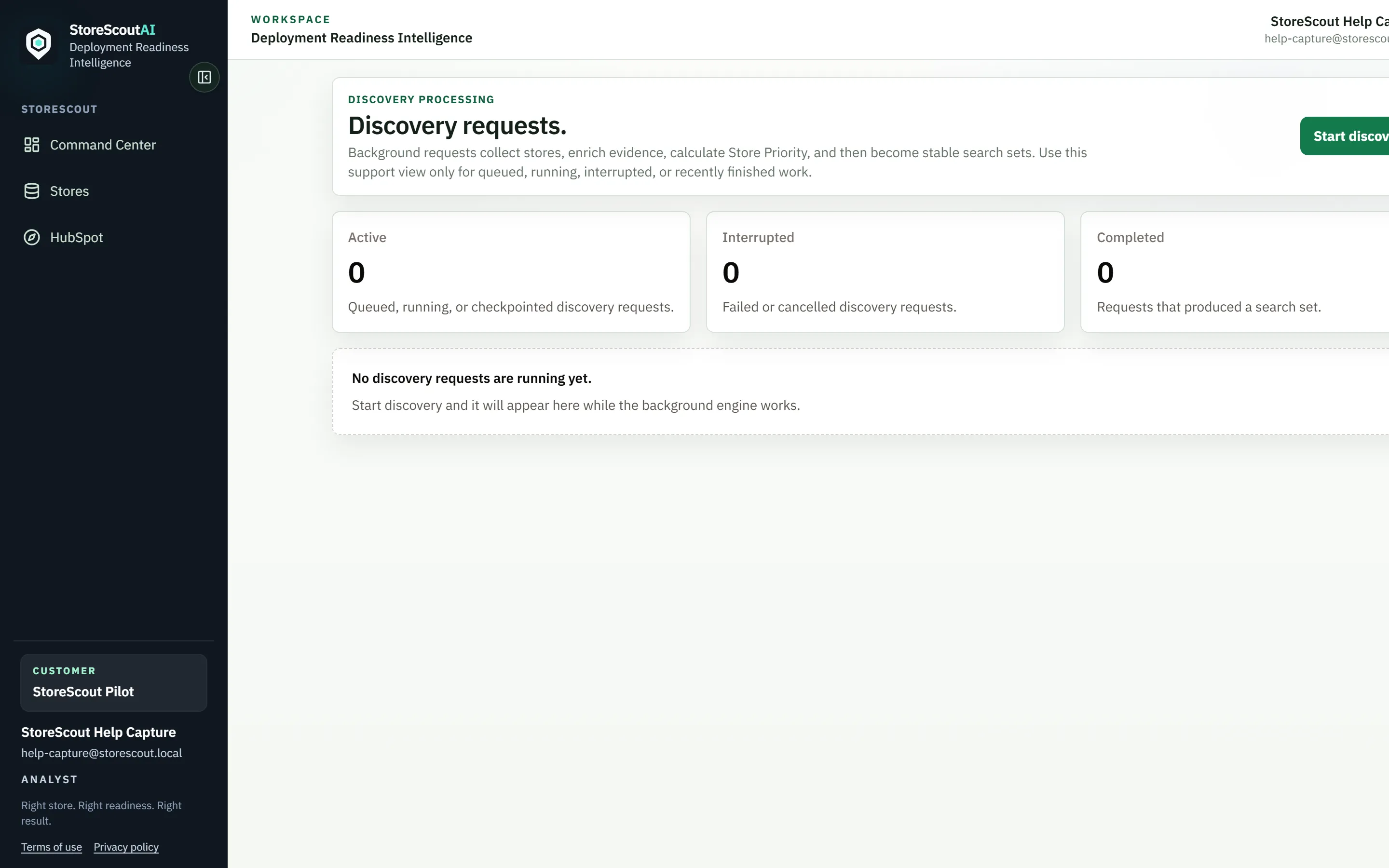Screen dimensions: 1389x868
Task: Open Command Center in the sidebar
Action: pos(114,145)
